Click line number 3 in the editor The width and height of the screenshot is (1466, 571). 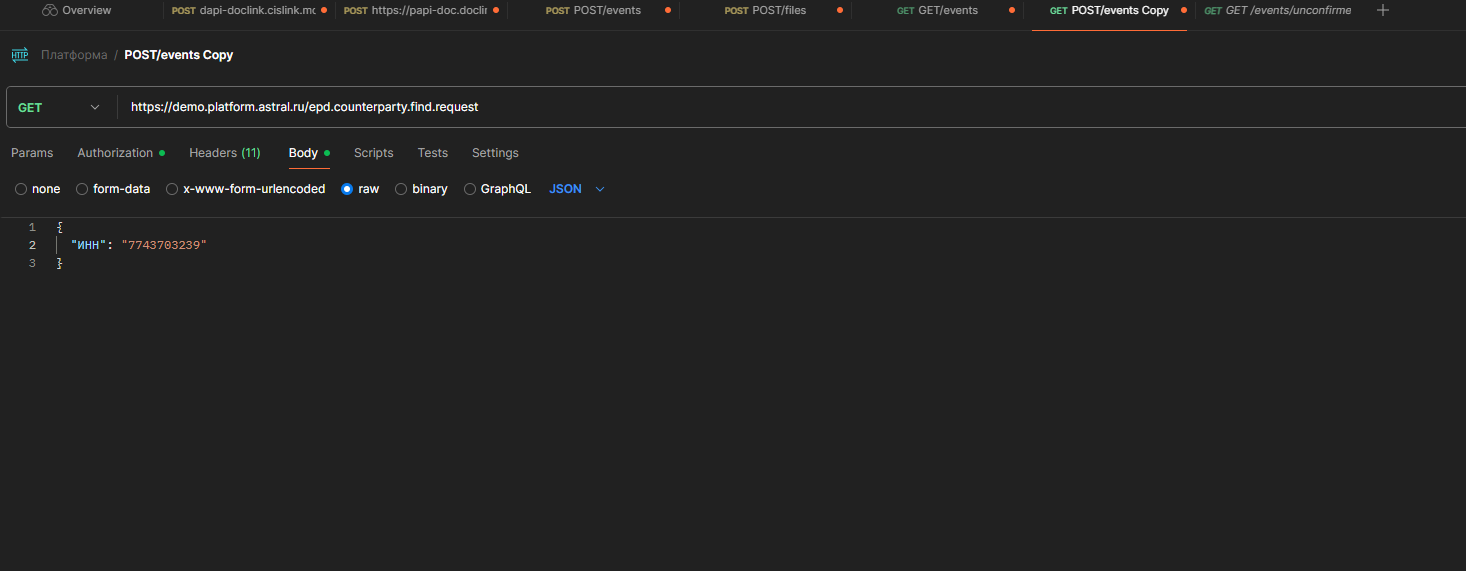coord(32,263)
